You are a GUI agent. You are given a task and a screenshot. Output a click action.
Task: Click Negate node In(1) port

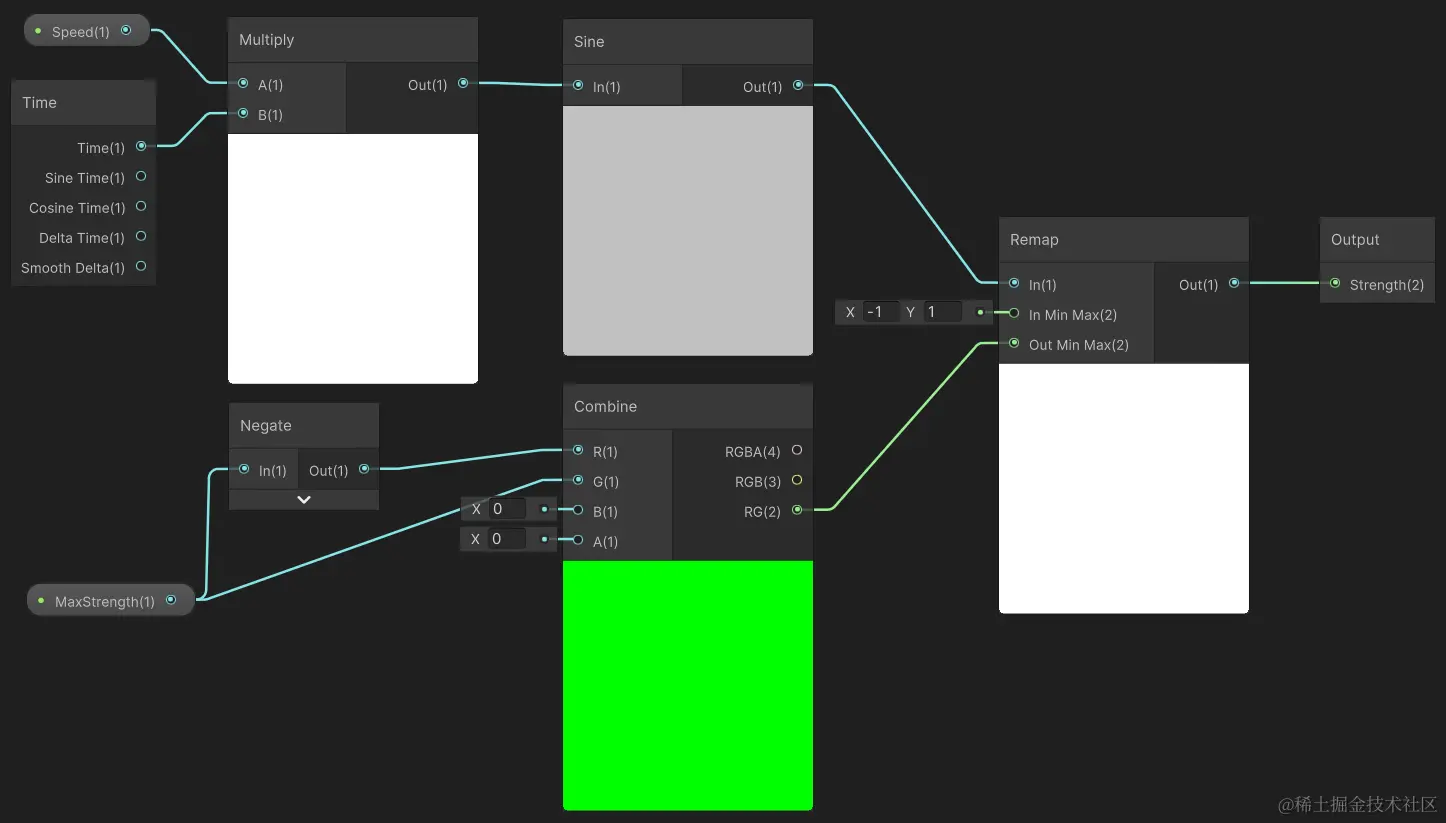244,469
